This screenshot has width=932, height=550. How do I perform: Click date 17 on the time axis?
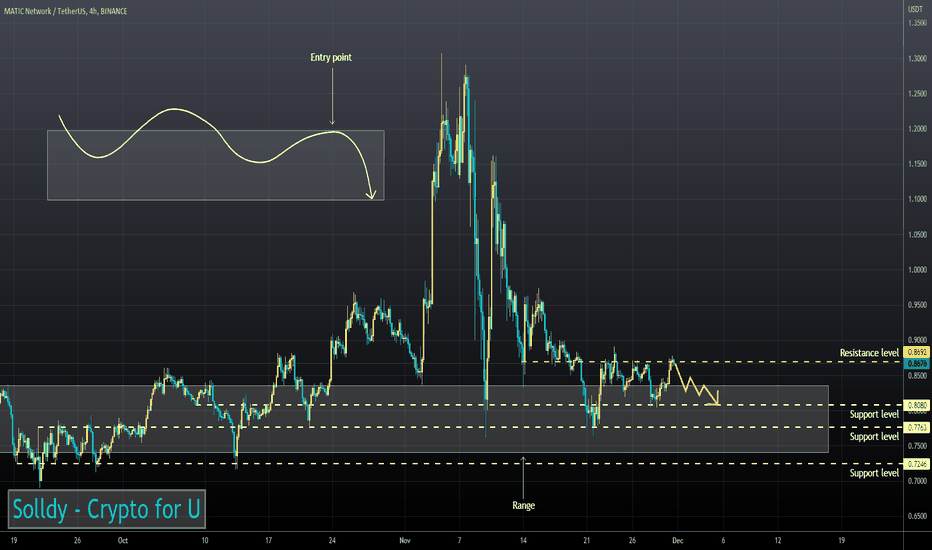point(269,540)
